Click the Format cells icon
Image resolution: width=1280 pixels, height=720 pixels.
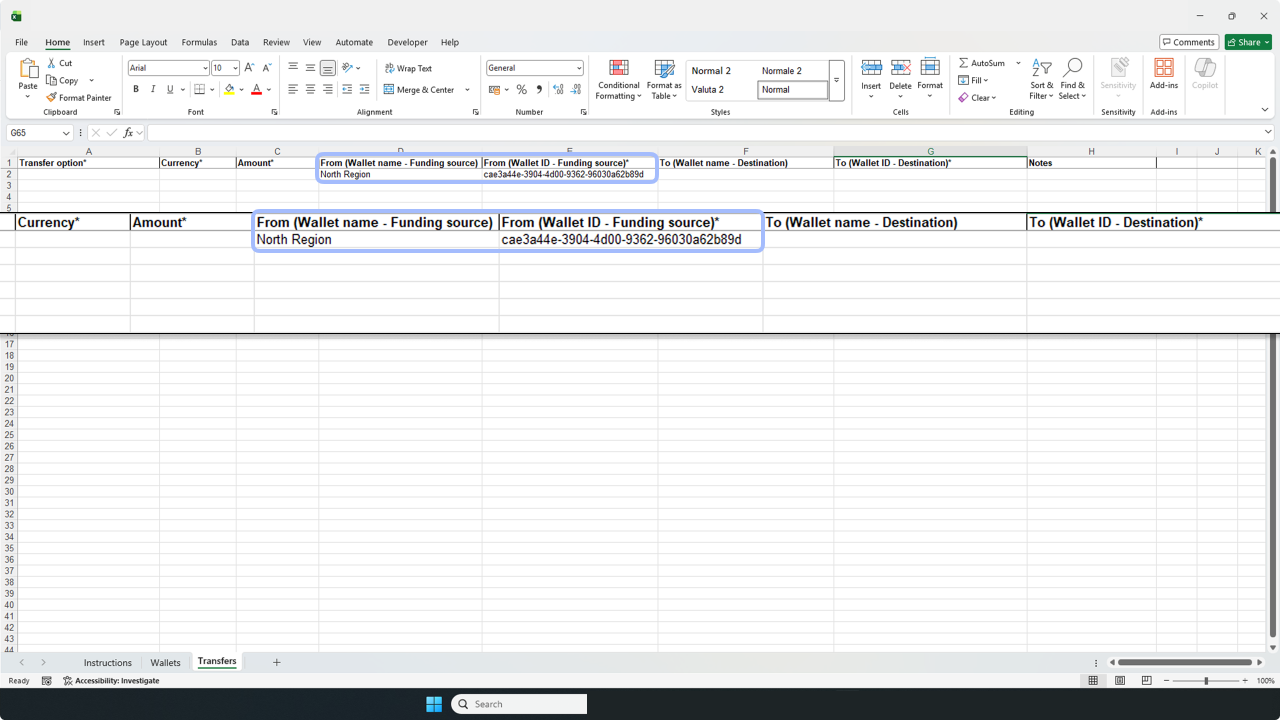pos(930,68)
